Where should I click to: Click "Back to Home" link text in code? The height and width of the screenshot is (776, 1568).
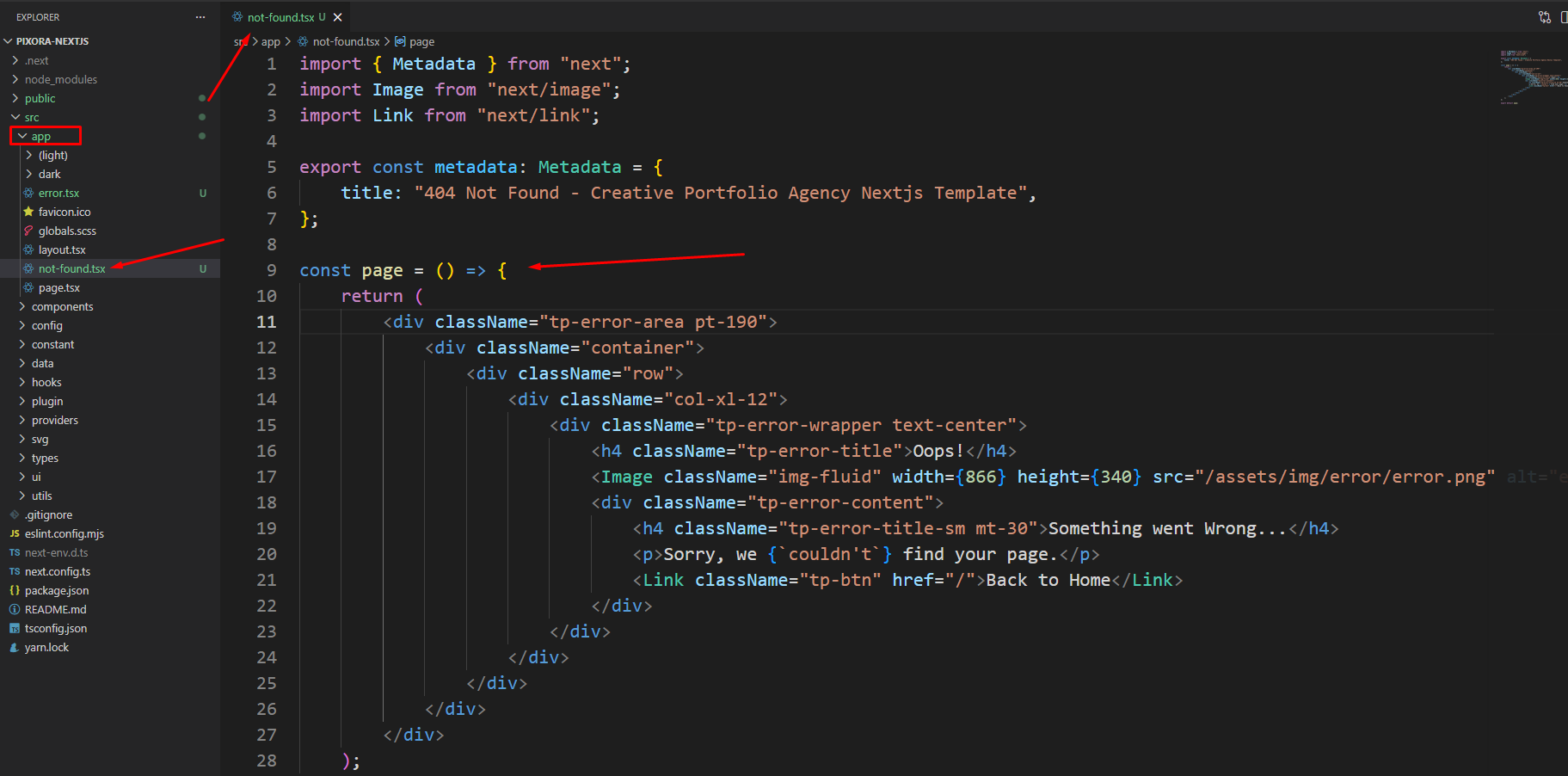(x=1048, y=580)
